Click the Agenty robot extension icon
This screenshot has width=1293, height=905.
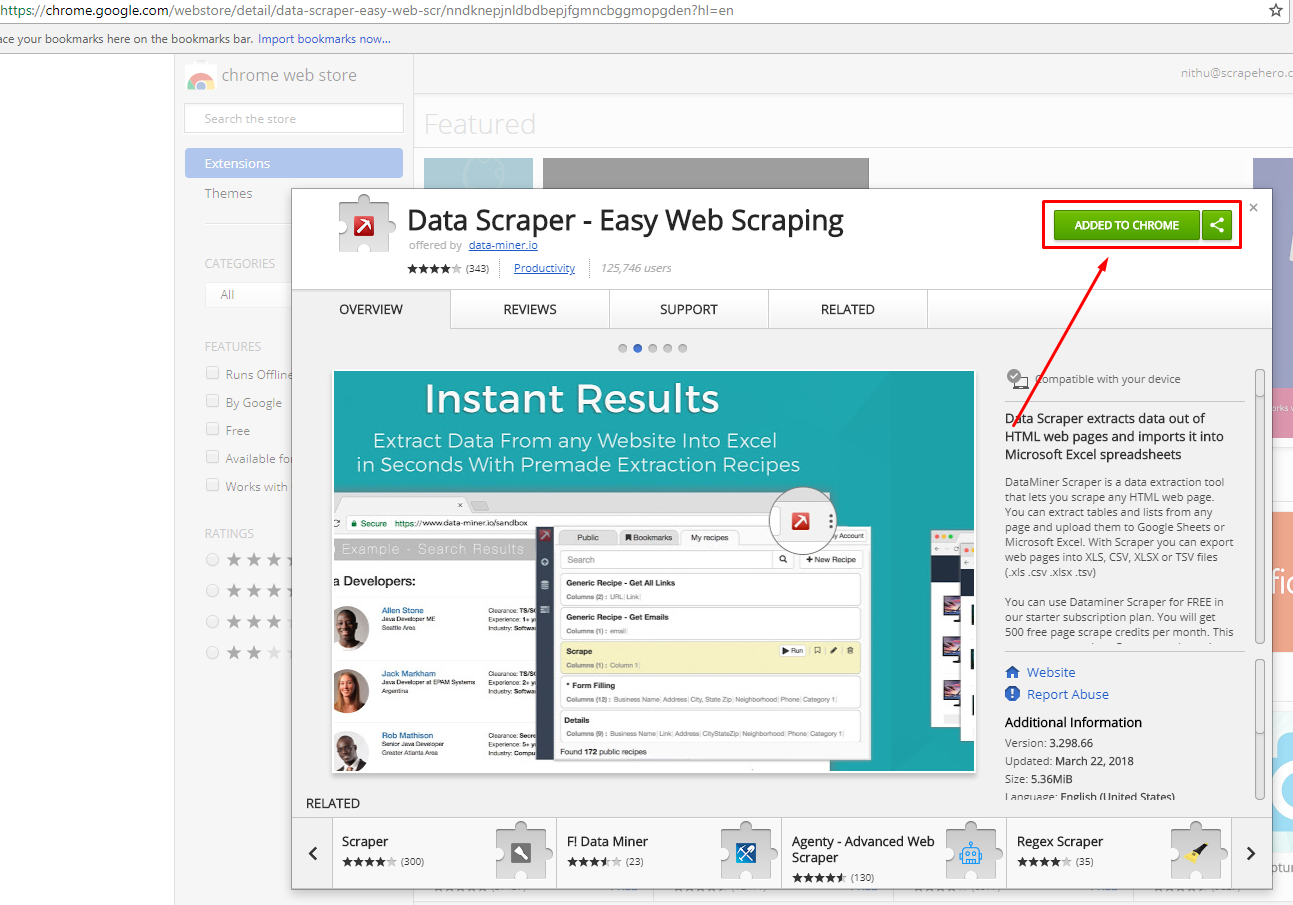coord(972,852)
